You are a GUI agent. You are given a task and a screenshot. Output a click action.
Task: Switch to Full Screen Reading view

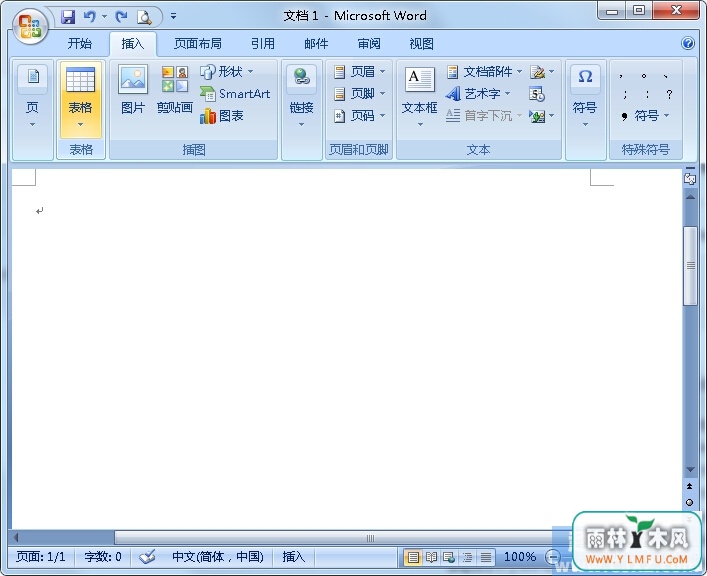point(431,558)
